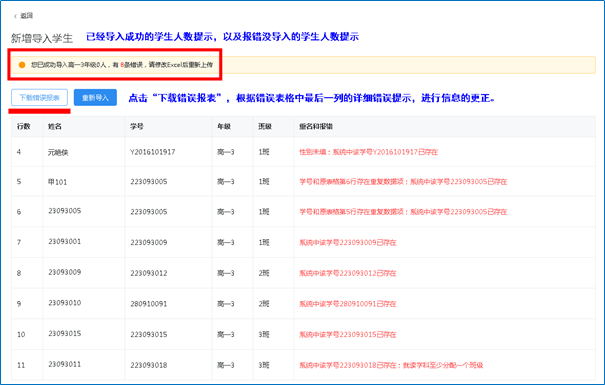
Task: Click the 重新导入 button
Action: click(95, 98)
